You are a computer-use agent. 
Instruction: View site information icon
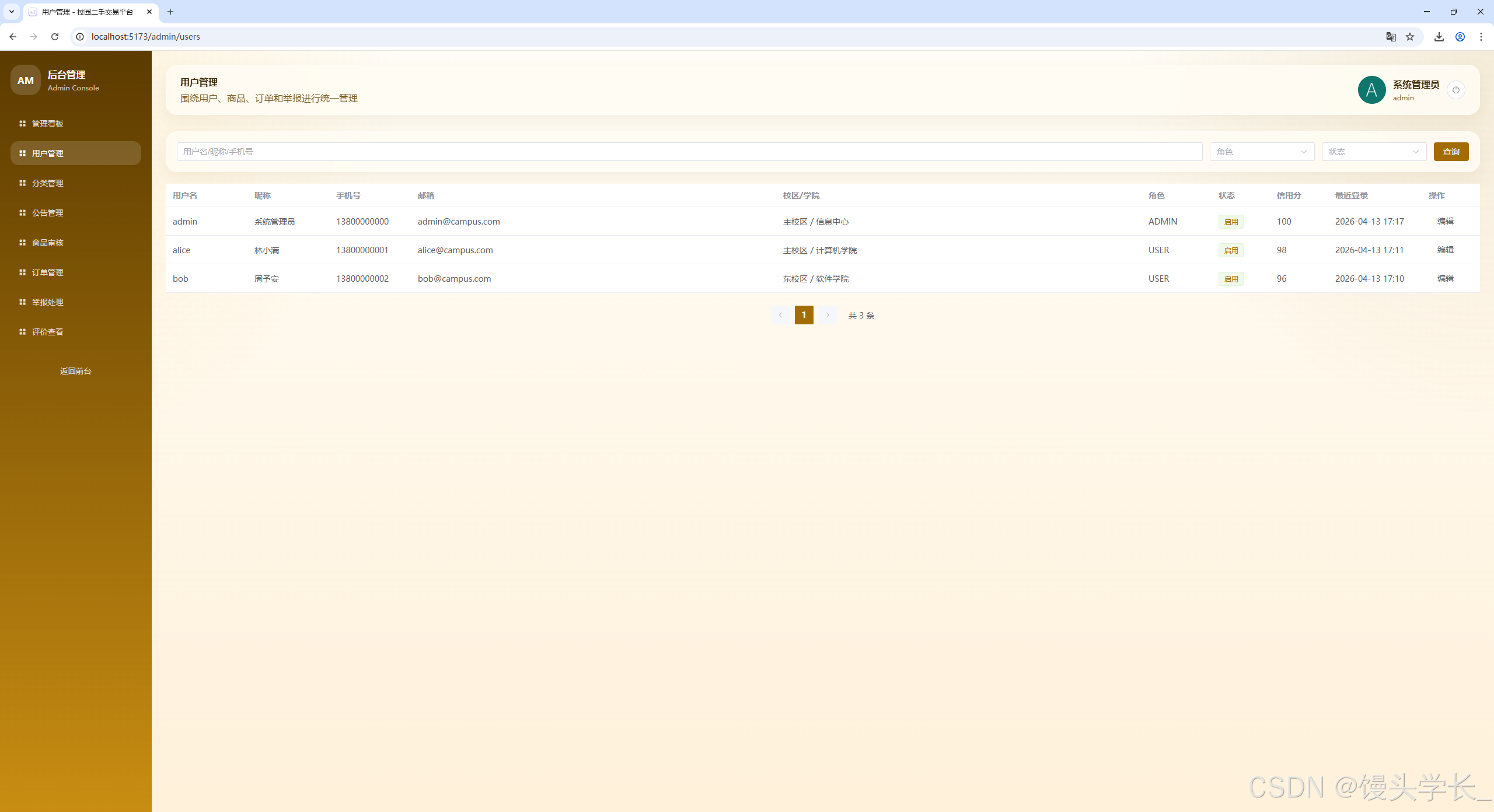pos(80,37)
